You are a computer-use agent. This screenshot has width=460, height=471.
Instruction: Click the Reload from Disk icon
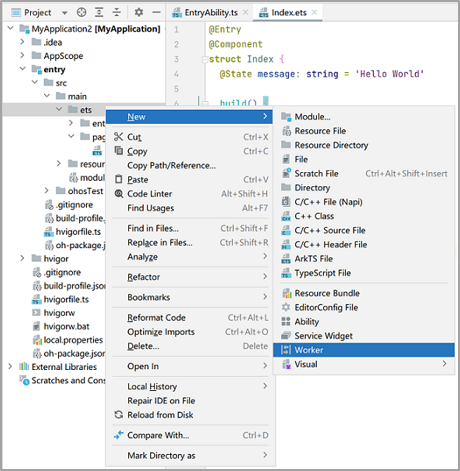(119, 415)
